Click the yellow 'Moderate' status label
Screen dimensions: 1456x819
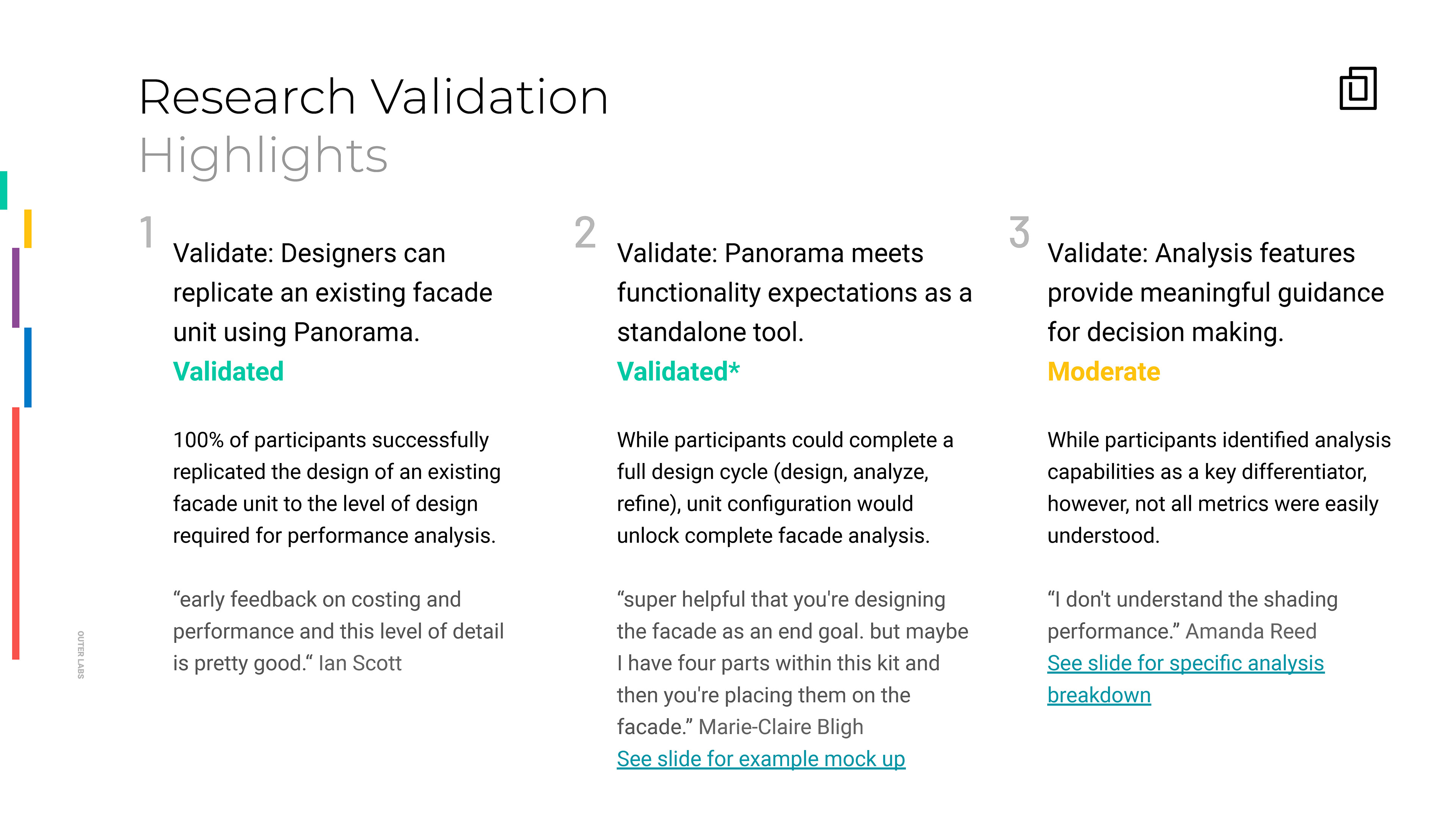(x=1103, y=372)
